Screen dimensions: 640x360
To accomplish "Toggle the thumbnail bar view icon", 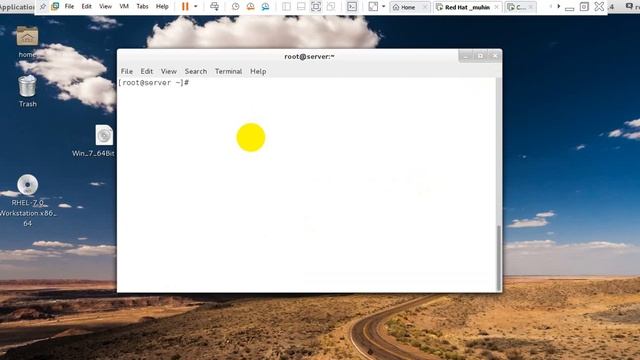I will click(301, 7).
